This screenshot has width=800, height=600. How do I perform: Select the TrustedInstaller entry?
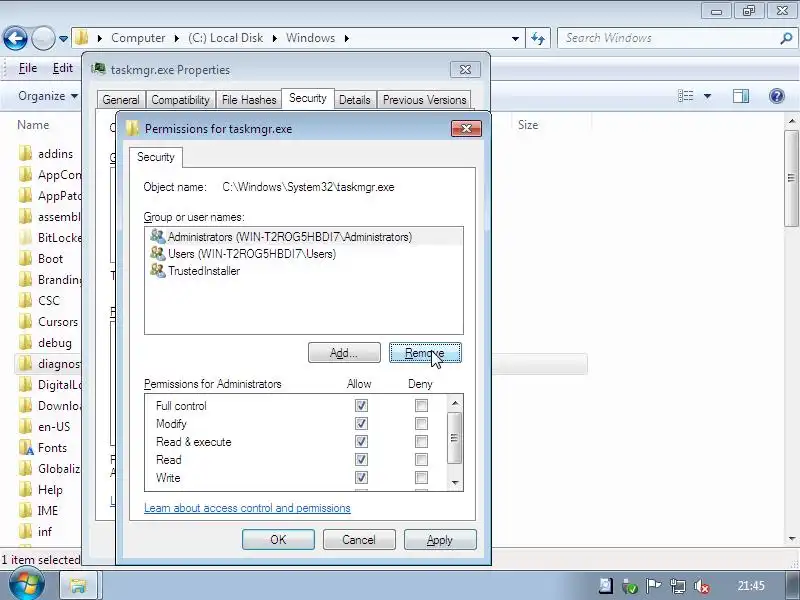pos(304,271)
